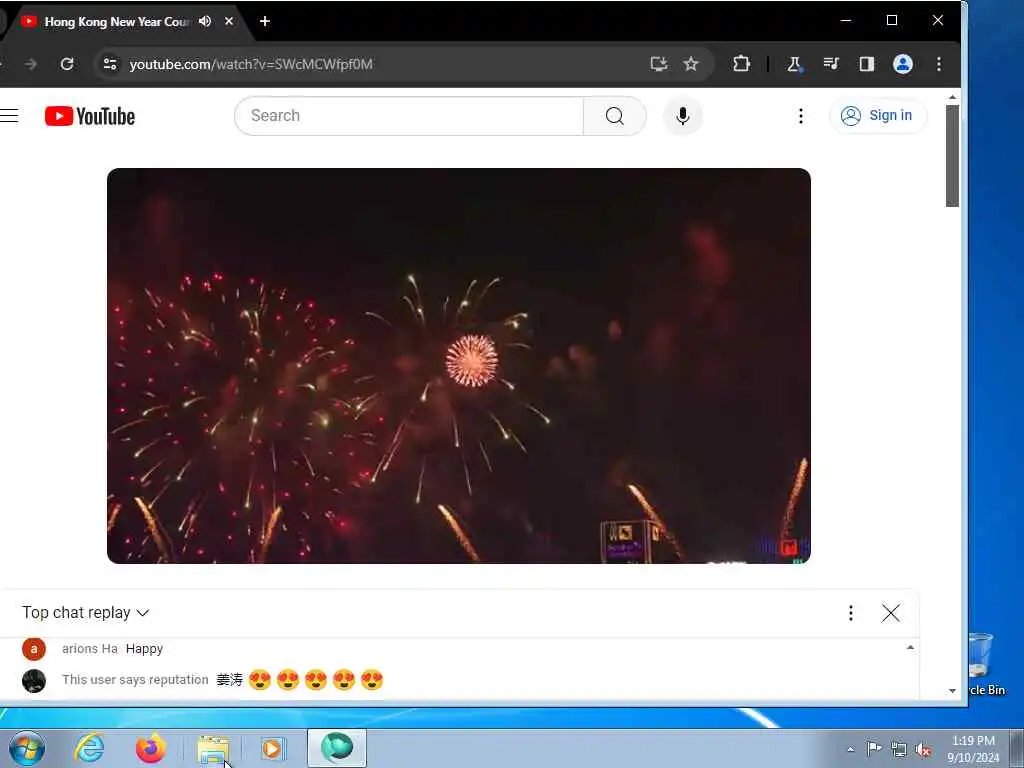Screen dimensions: 1024x768
Task: Launch Firefox from the taskbar
Action: tap(151, 748)
